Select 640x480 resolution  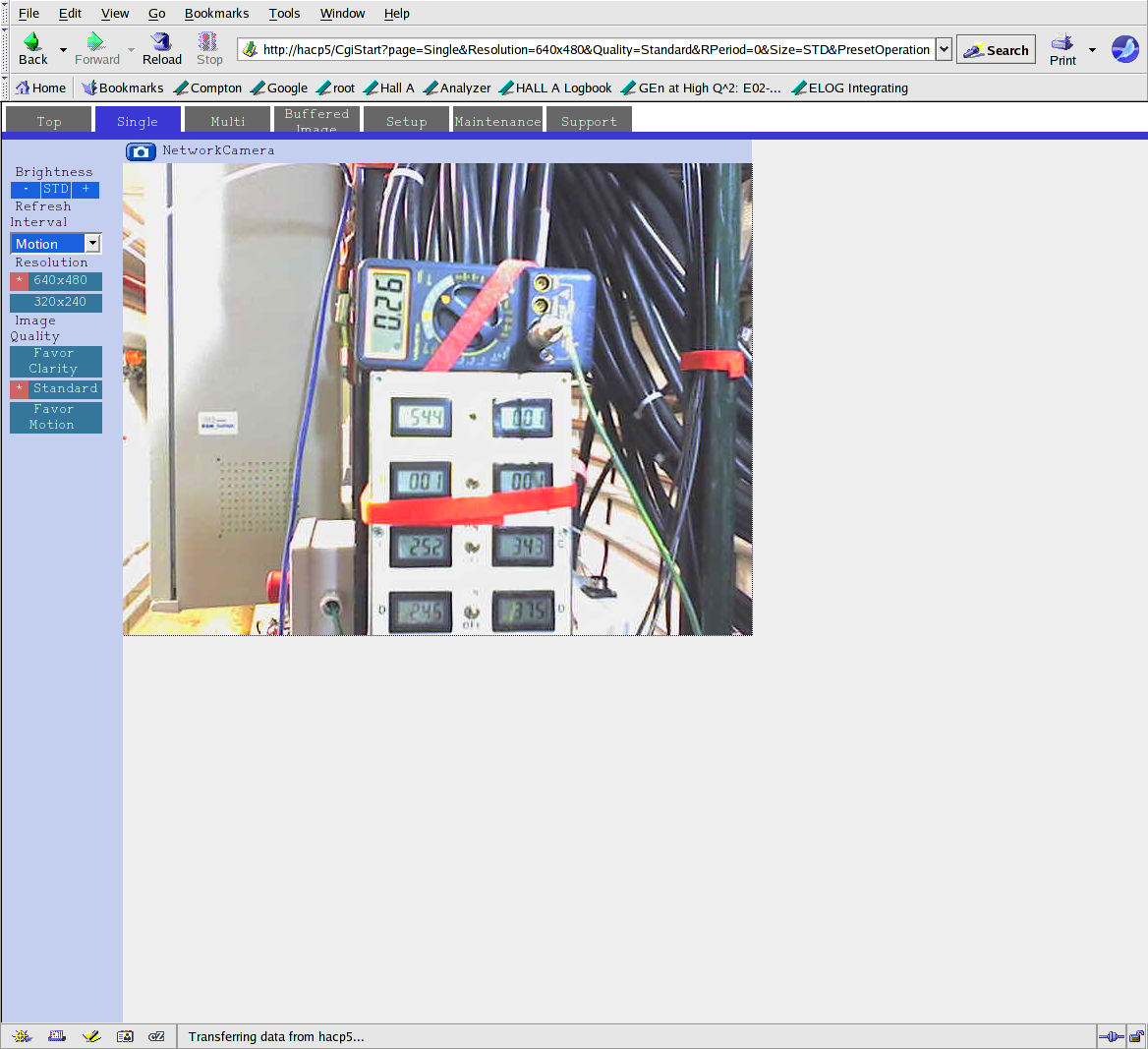56,280
